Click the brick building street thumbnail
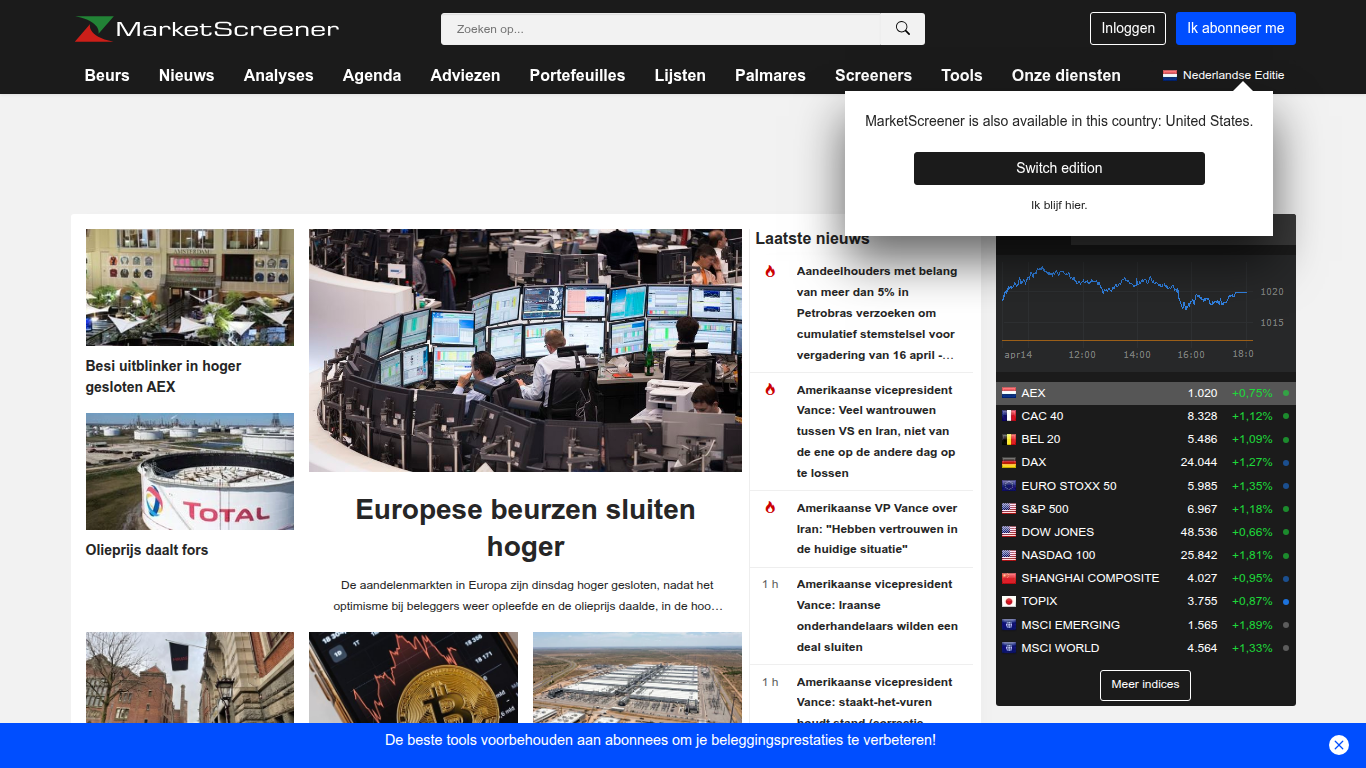This screenshot has width=1366, height=768. coord(190,677)
